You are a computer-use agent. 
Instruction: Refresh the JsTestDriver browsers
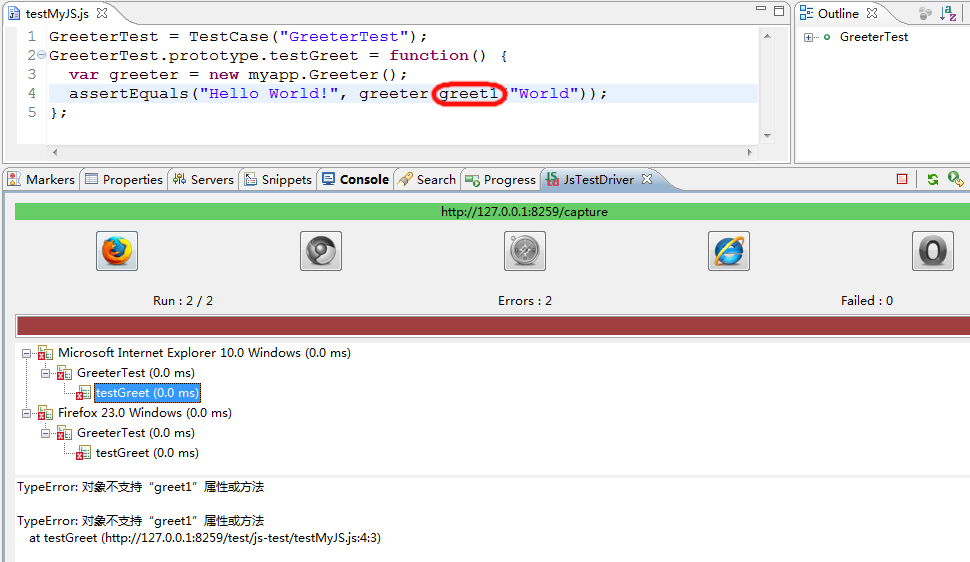tap(933, 179)
